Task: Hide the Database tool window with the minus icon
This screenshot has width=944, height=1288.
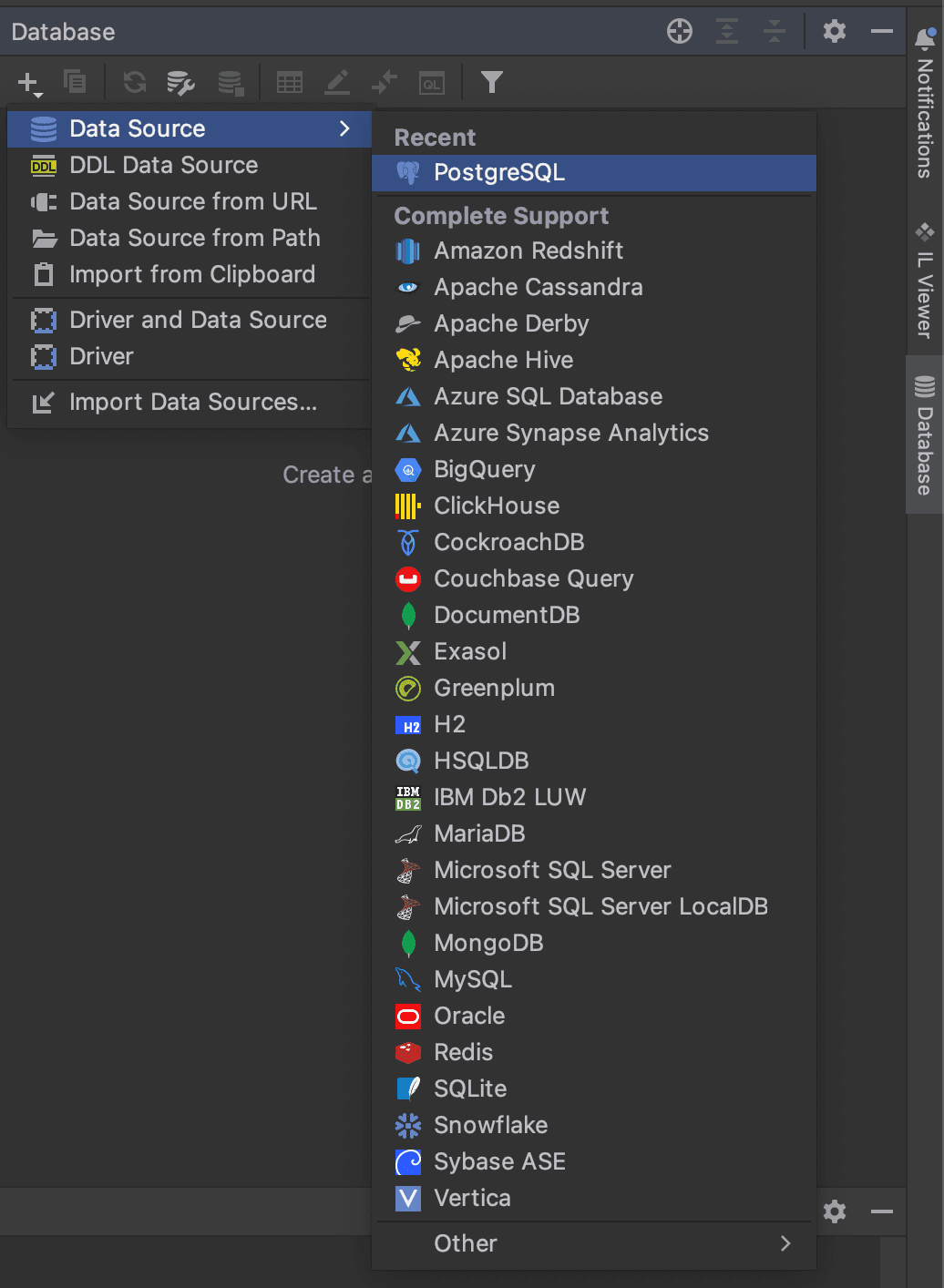Action: (882, 31)
